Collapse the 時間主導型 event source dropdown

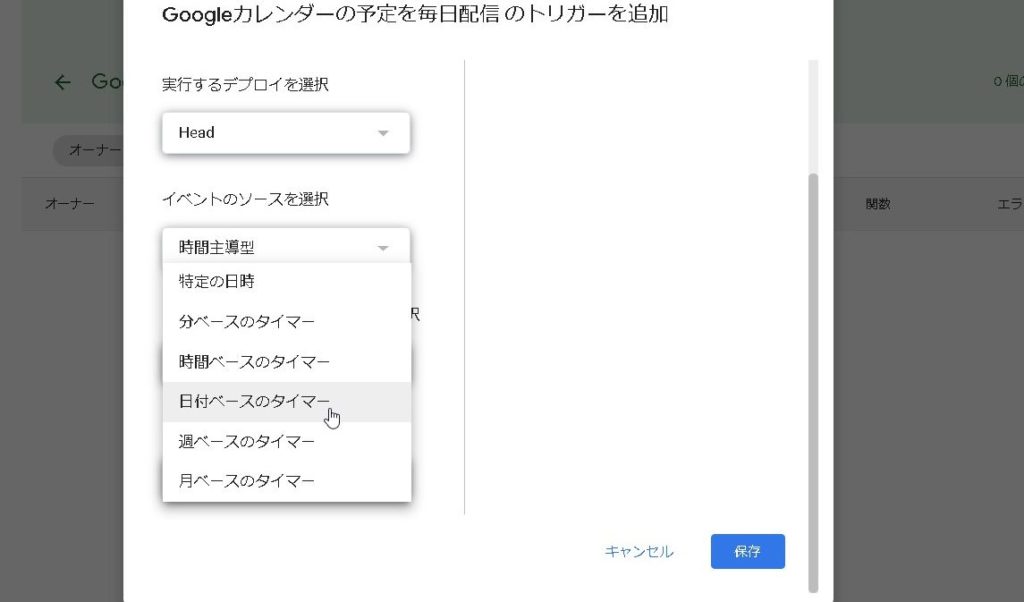[286, 246]
